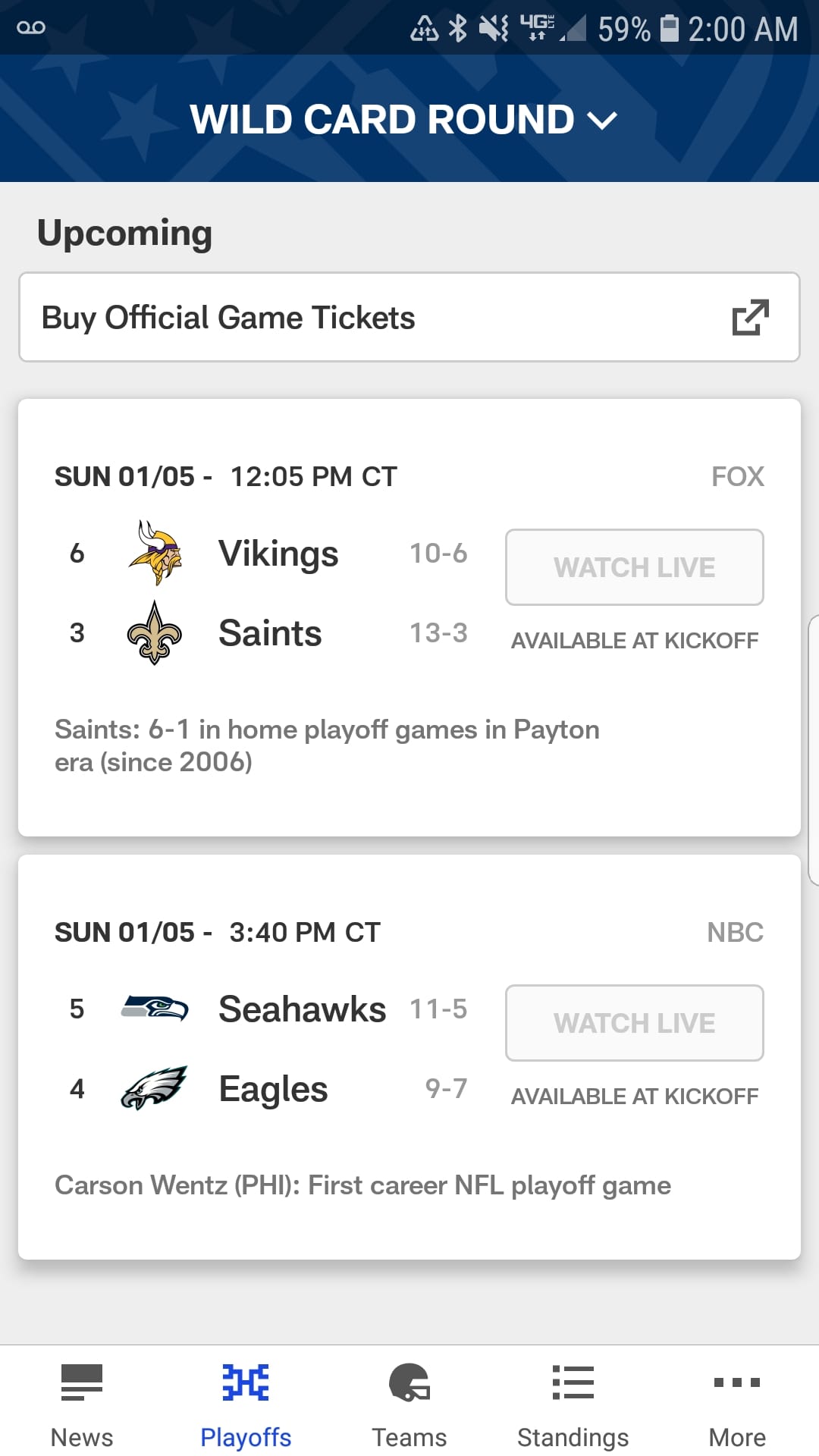Watch live the Vikings vs Saints game

pyautogui.click(x=635, y=567)
